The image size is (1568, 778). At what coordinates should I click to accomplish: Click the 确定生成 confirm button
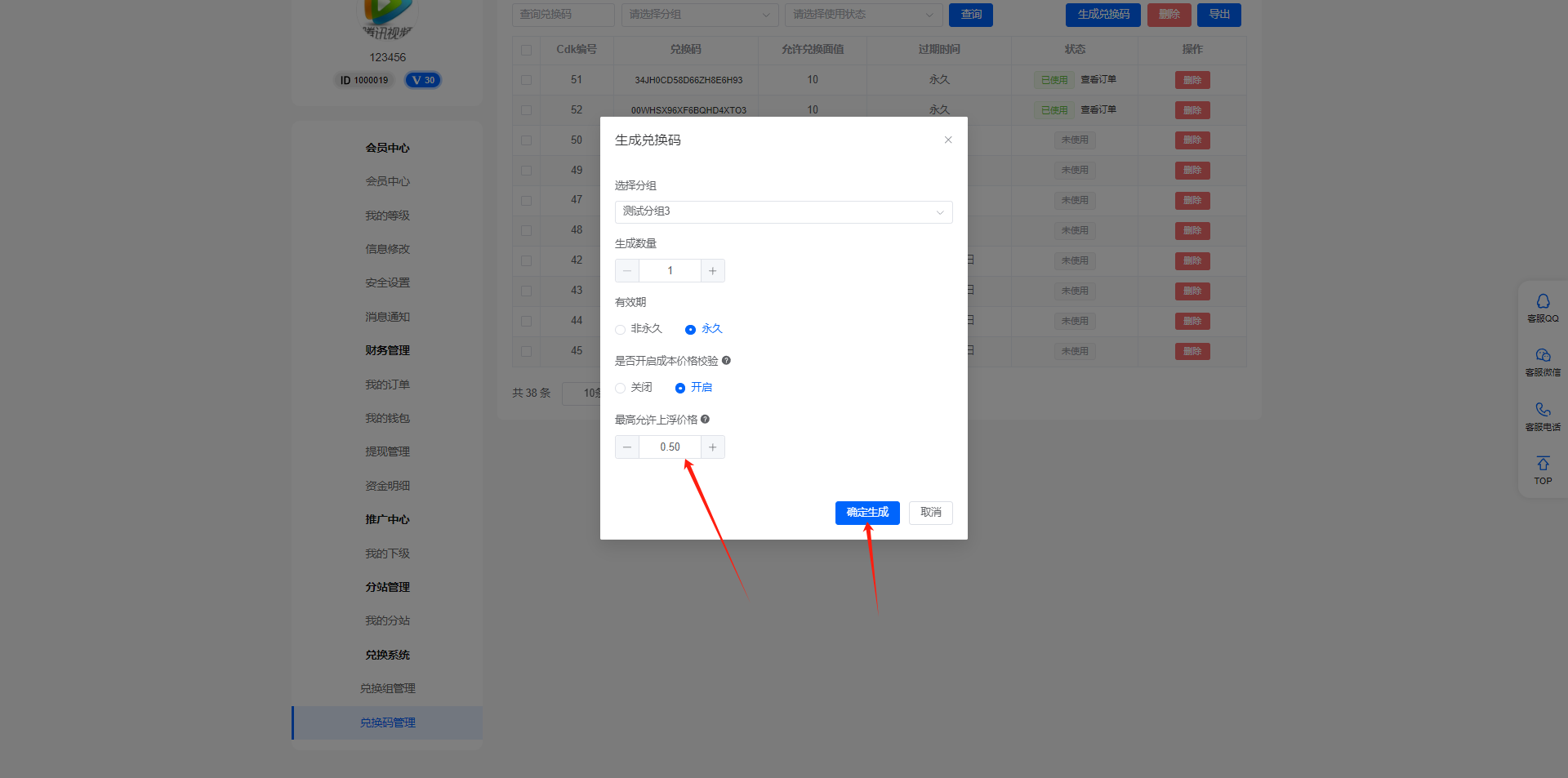coord(867,513)
